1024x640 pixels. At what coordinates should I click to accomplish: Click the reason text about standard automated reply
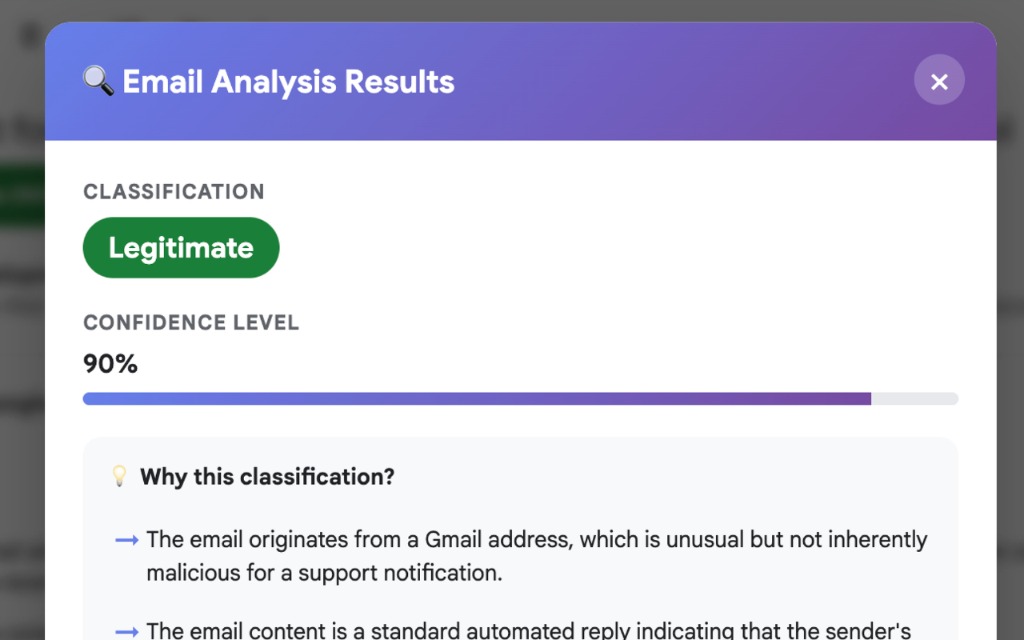coord(528,631)
